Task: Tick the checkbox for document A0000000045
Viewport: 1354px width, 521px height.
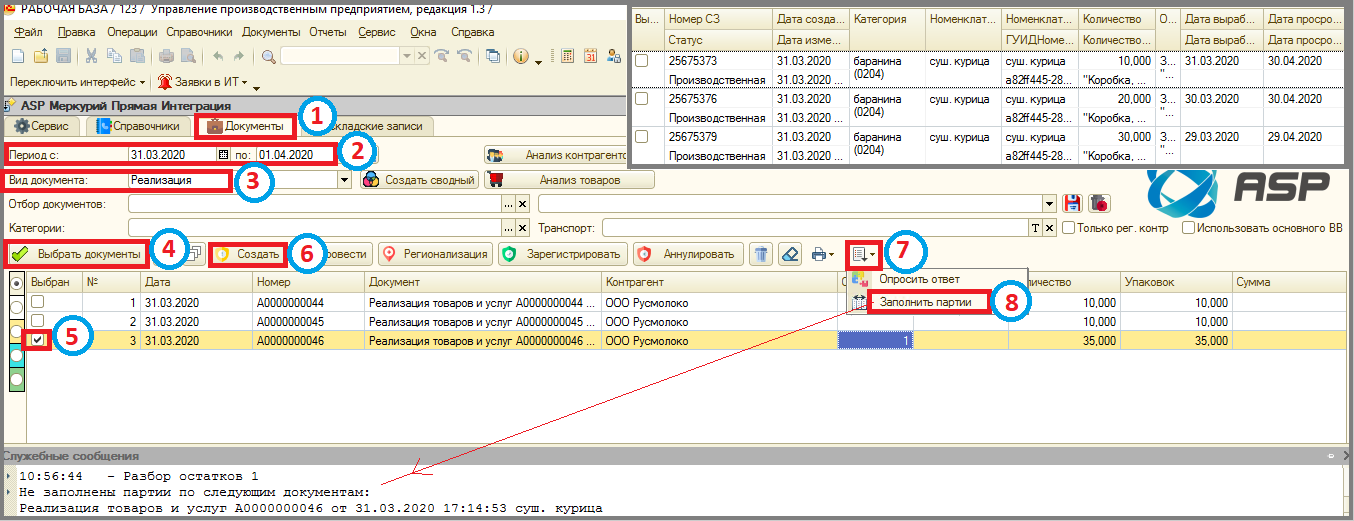Action: [38, 321]
